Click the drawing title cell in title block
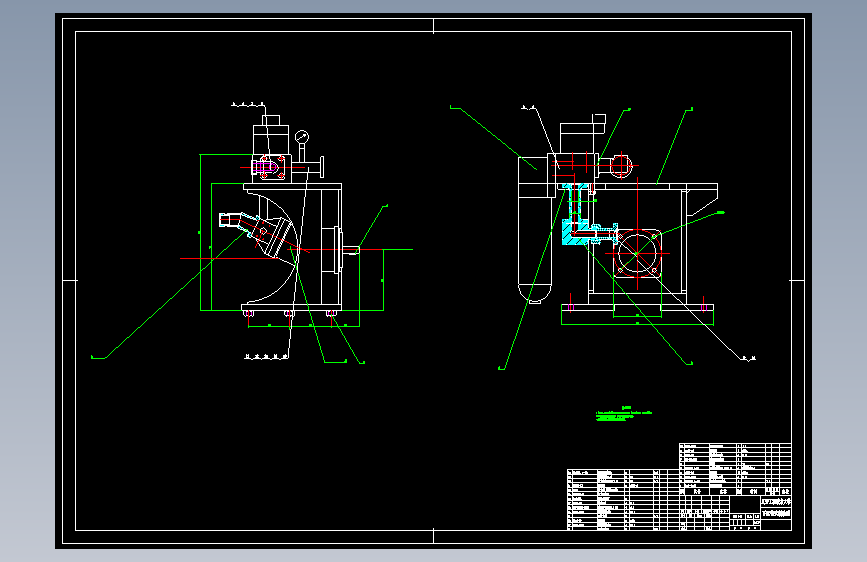The image size is (867, 562). click(x=776, y=514)
